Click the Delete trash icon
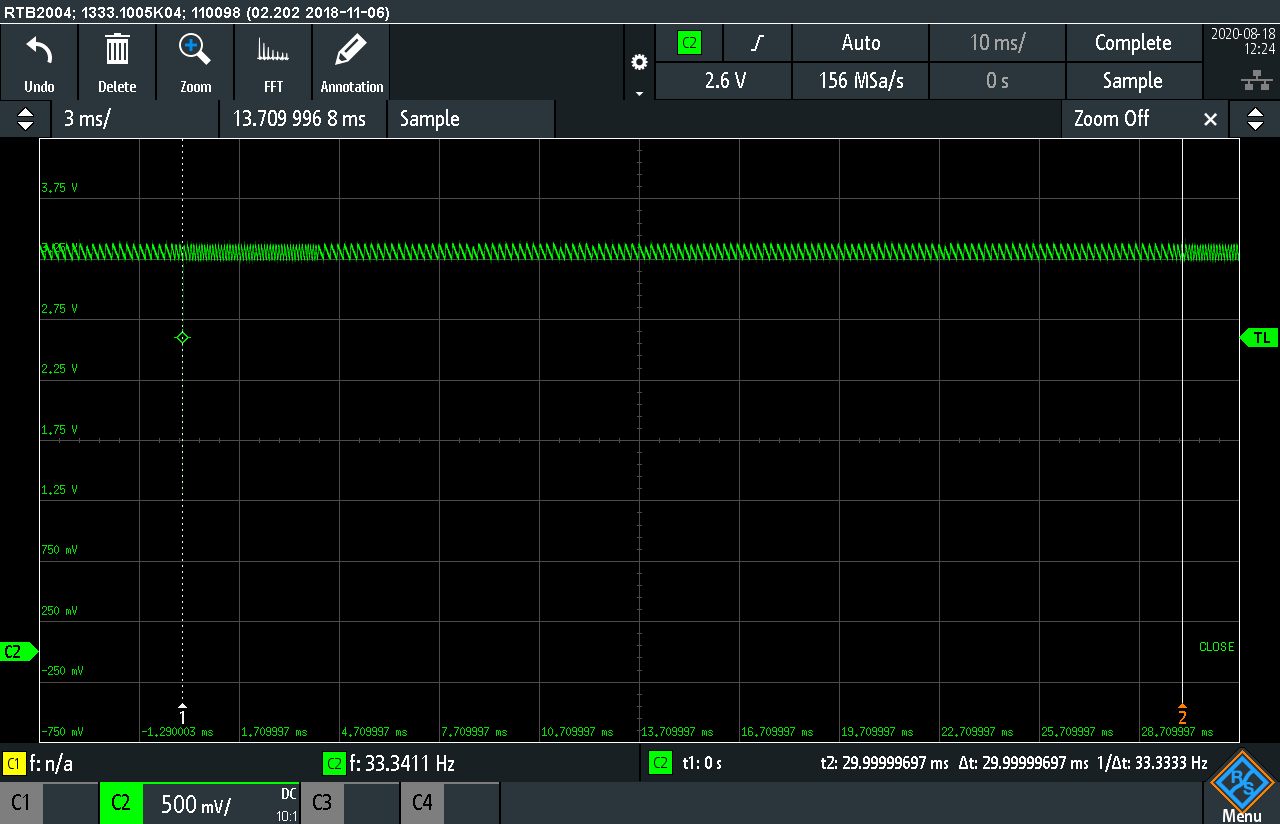Viewport: 1280px width, 824px height. coord(117,62)
